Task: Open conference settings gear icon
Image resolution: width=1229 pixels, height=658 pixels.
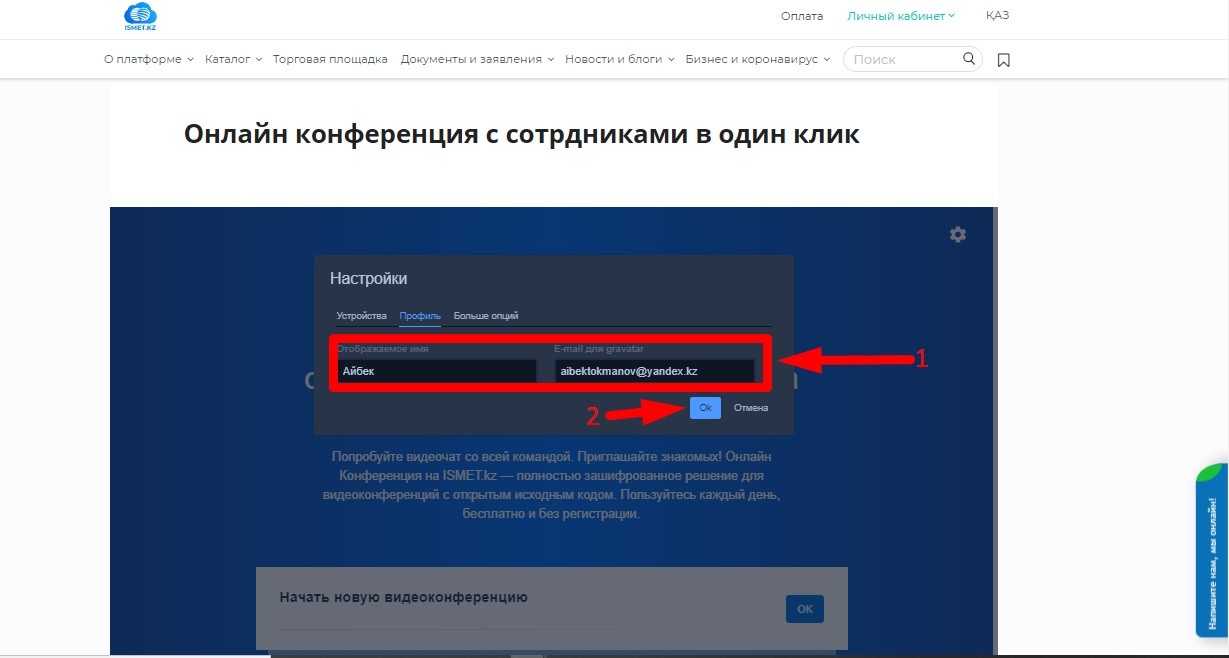Action: point(958,234)
